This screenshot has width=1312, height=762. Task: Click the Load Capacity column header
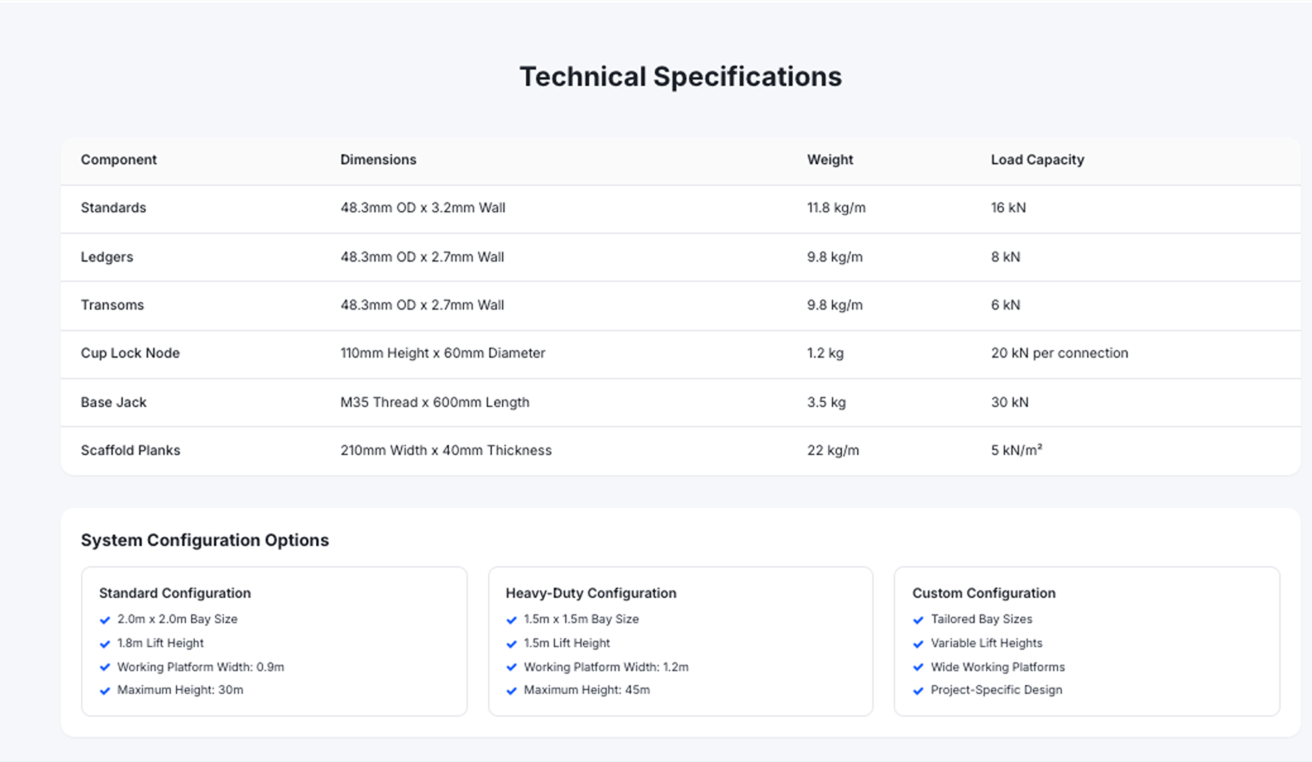[1037, 160]
